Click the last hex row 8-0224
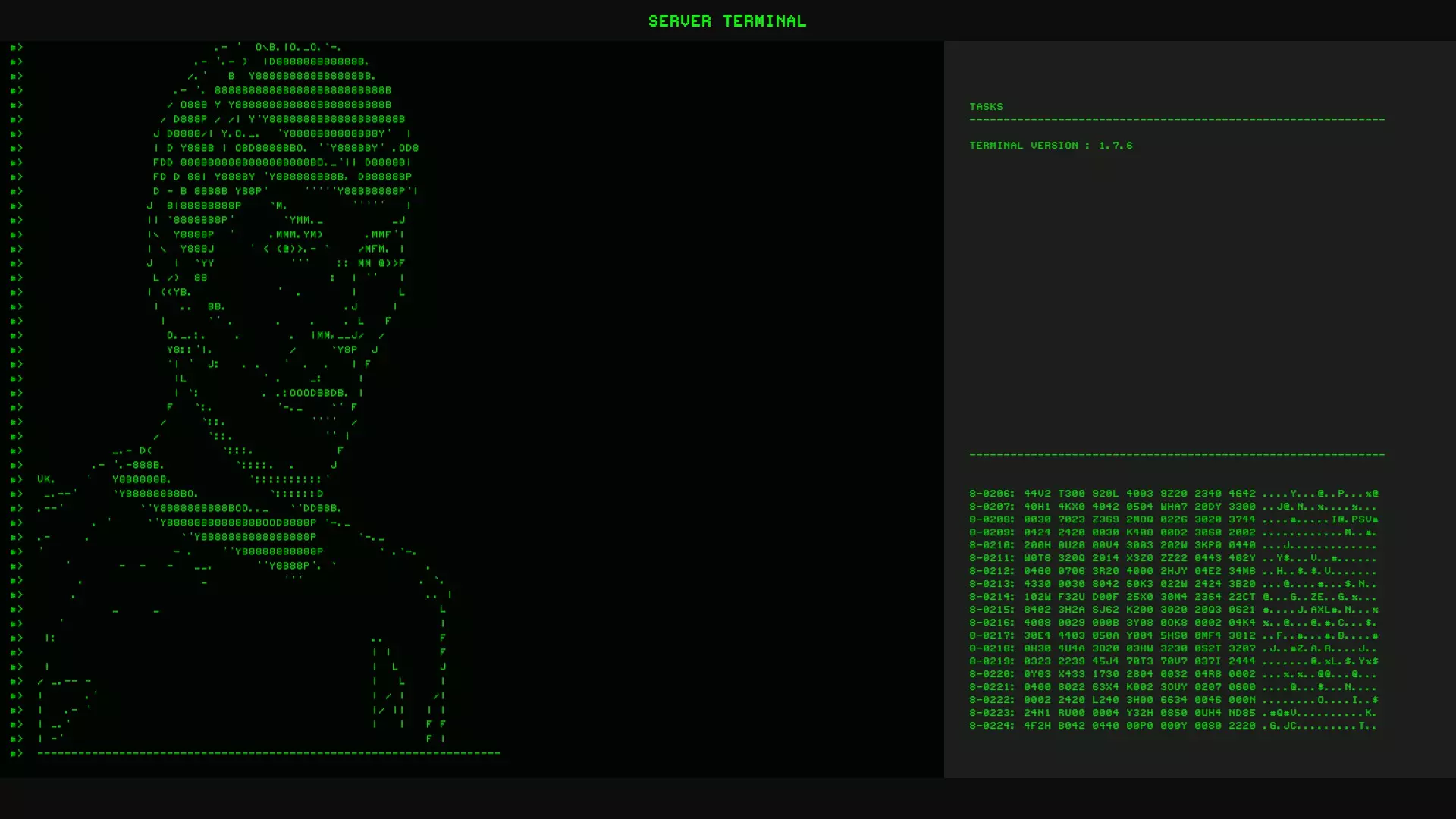The height and width of the screenshot is (819, 1456). coord(1172,726)
